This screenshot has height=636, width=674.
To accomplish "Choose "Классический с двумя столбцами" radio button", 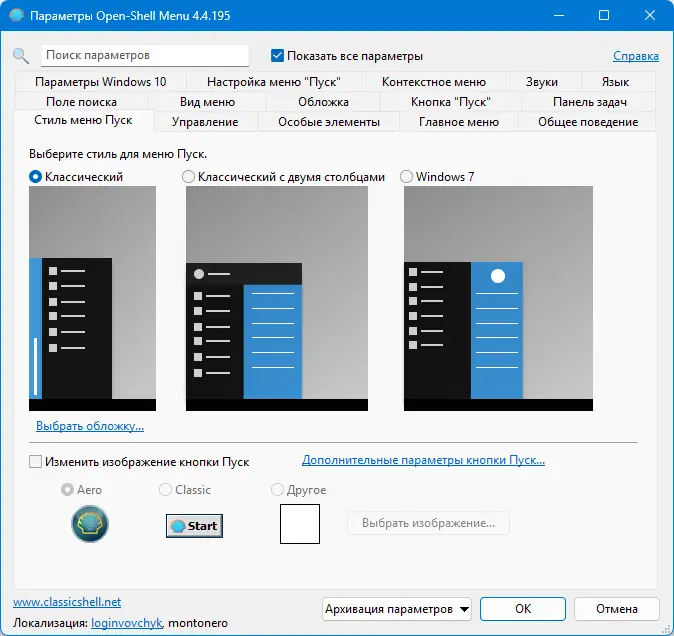I will click(x=188, y=177).
